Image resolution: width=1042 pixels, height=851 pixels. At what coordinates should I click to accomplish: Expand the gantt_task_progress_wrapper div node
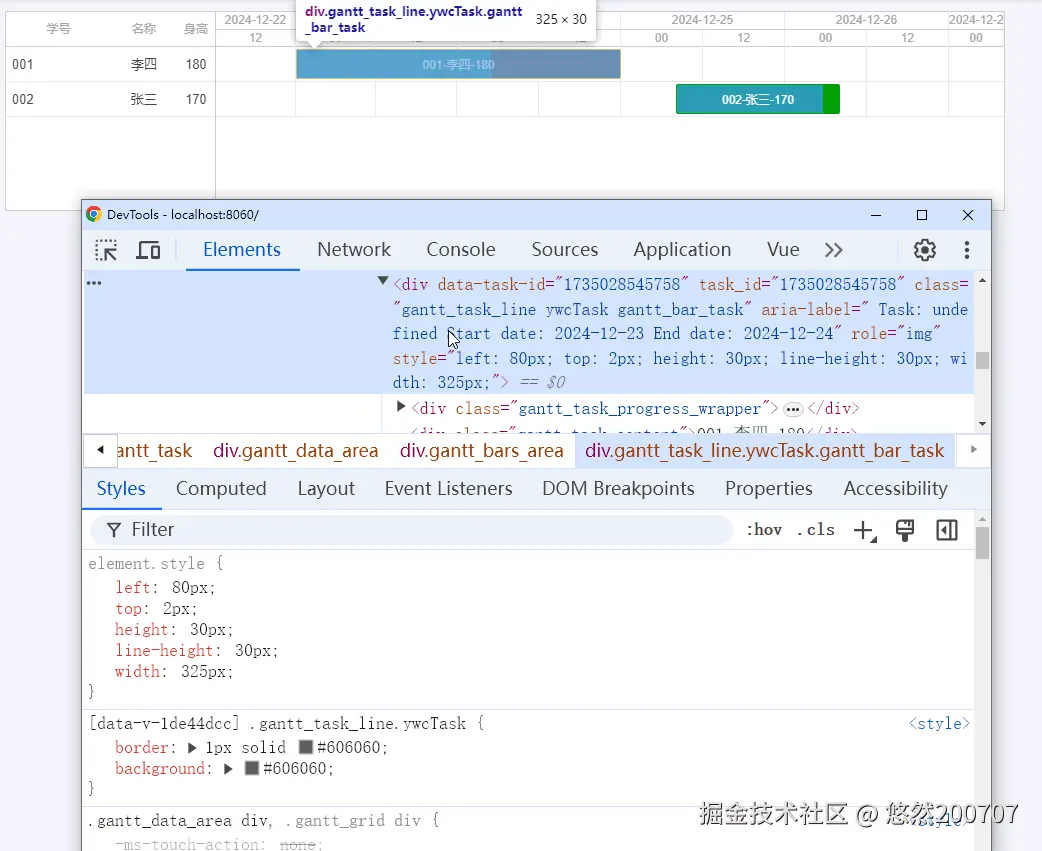coord(401,406)
